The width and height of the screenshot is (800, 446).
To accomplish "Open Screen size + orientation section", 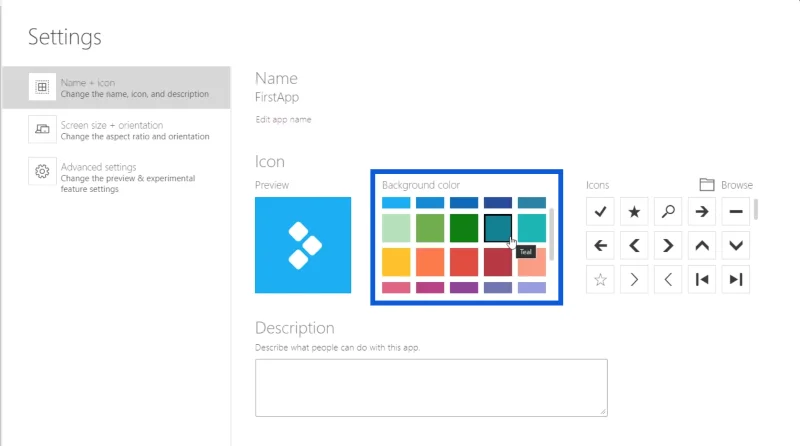I will click(x=116, y=130).
